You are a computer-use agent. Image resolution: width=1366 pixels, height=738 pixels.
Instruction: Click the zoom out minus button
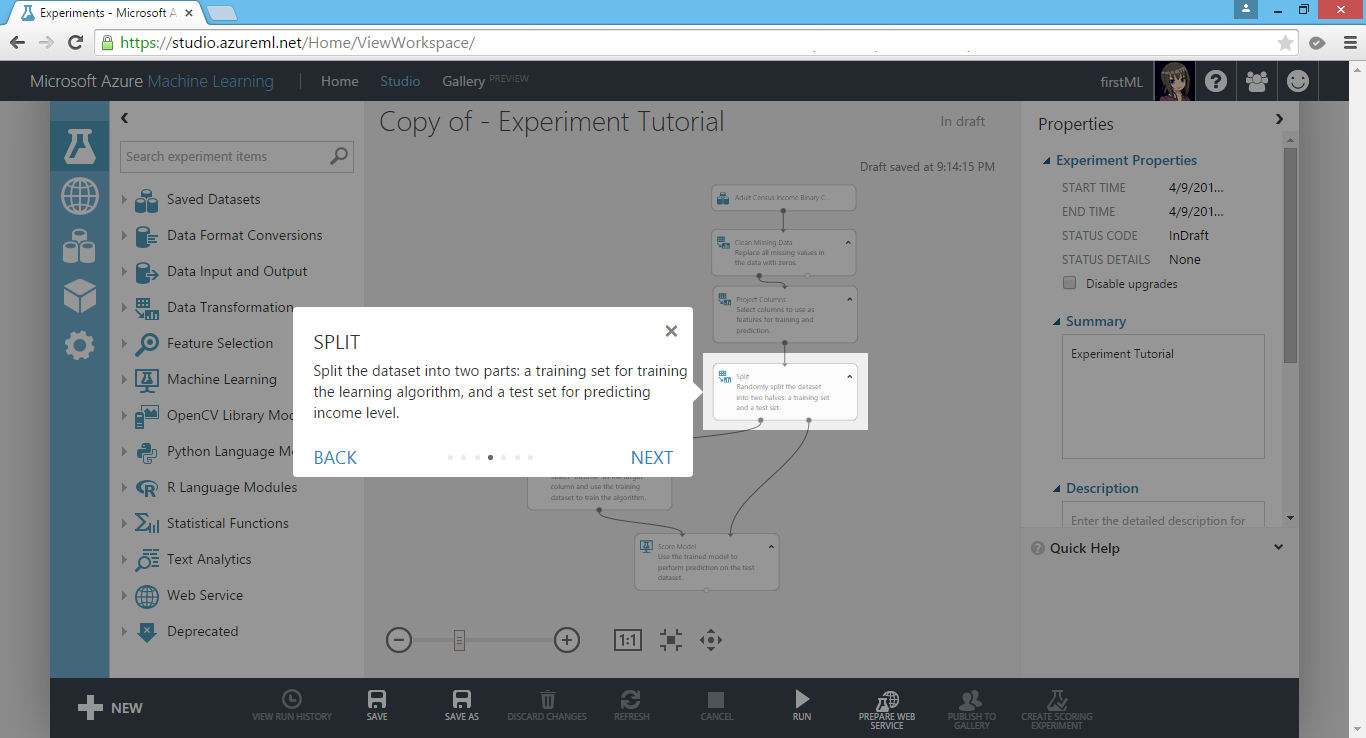point(398,640)
